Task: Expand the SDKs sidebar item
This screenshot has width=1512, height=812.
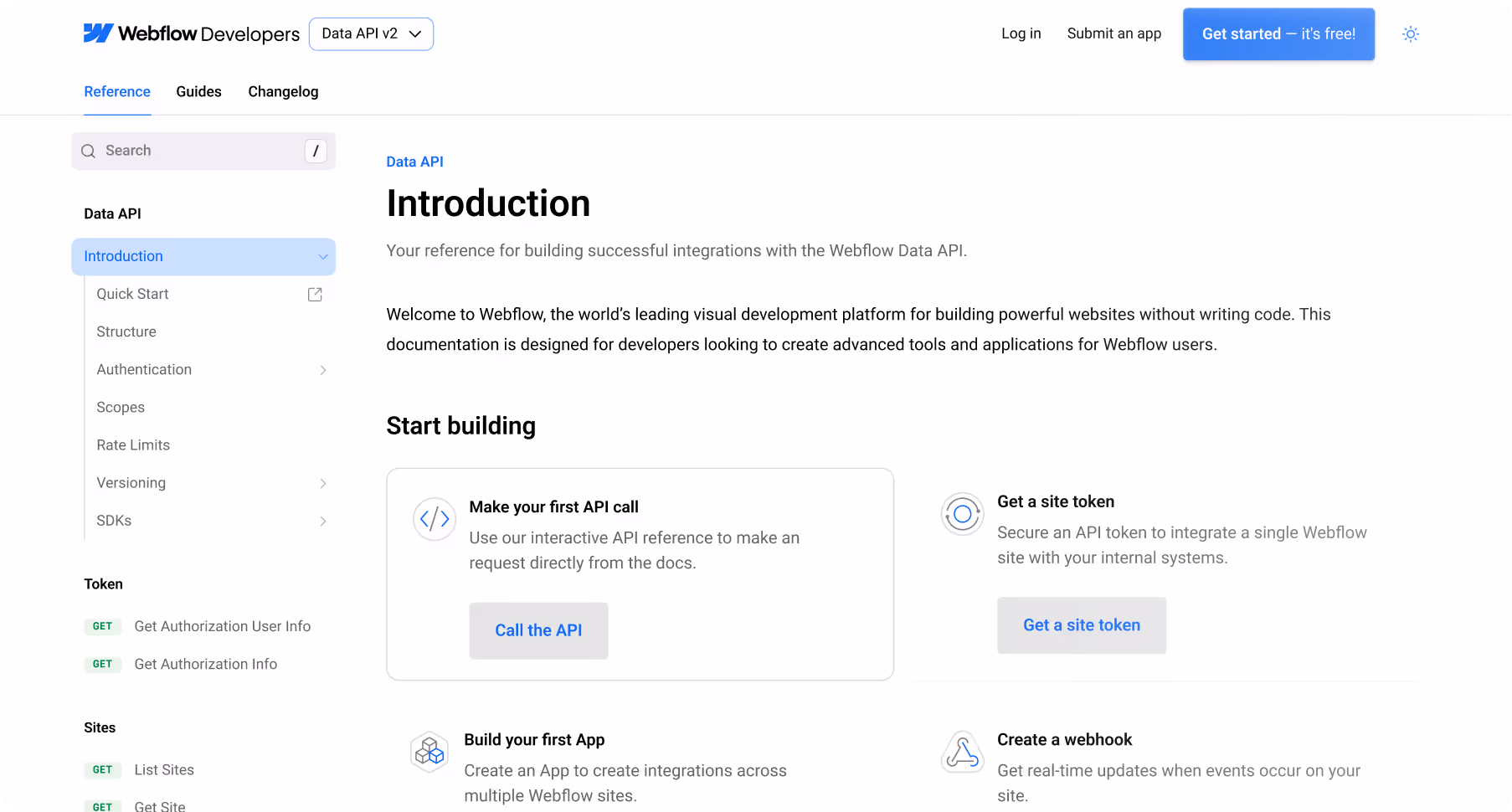Action: pyautogui.click(x=323, y=522)
